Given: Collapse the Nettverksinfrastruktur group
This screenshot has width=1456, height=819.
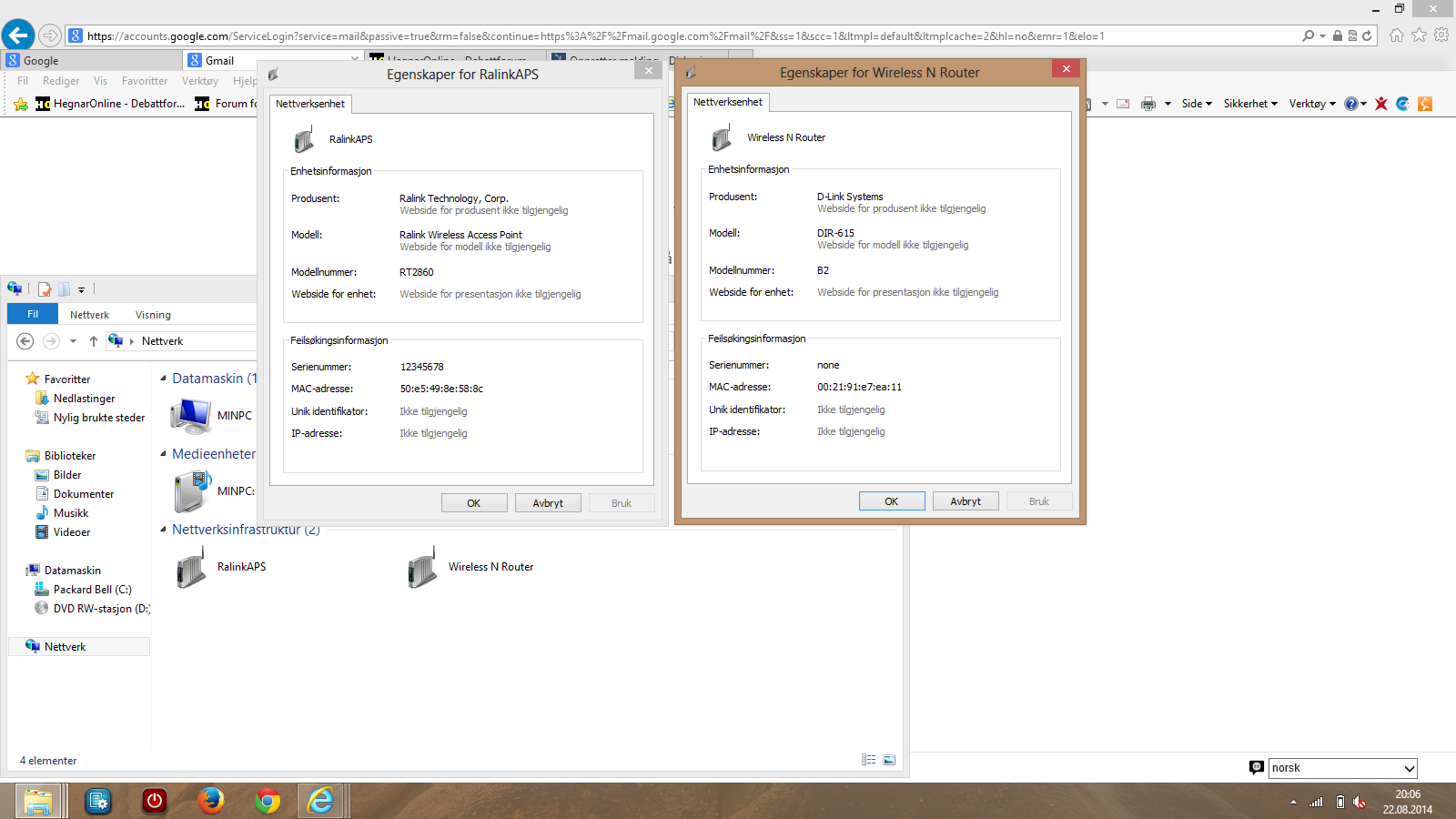Looking at the screenshot, I should coord(164,530).
